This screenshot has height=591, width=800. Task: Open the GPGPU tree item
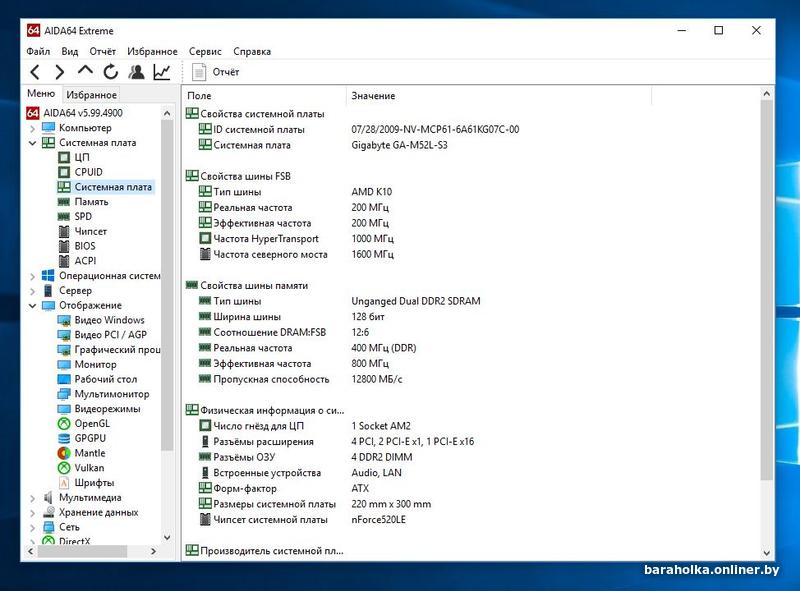point(90,438)
